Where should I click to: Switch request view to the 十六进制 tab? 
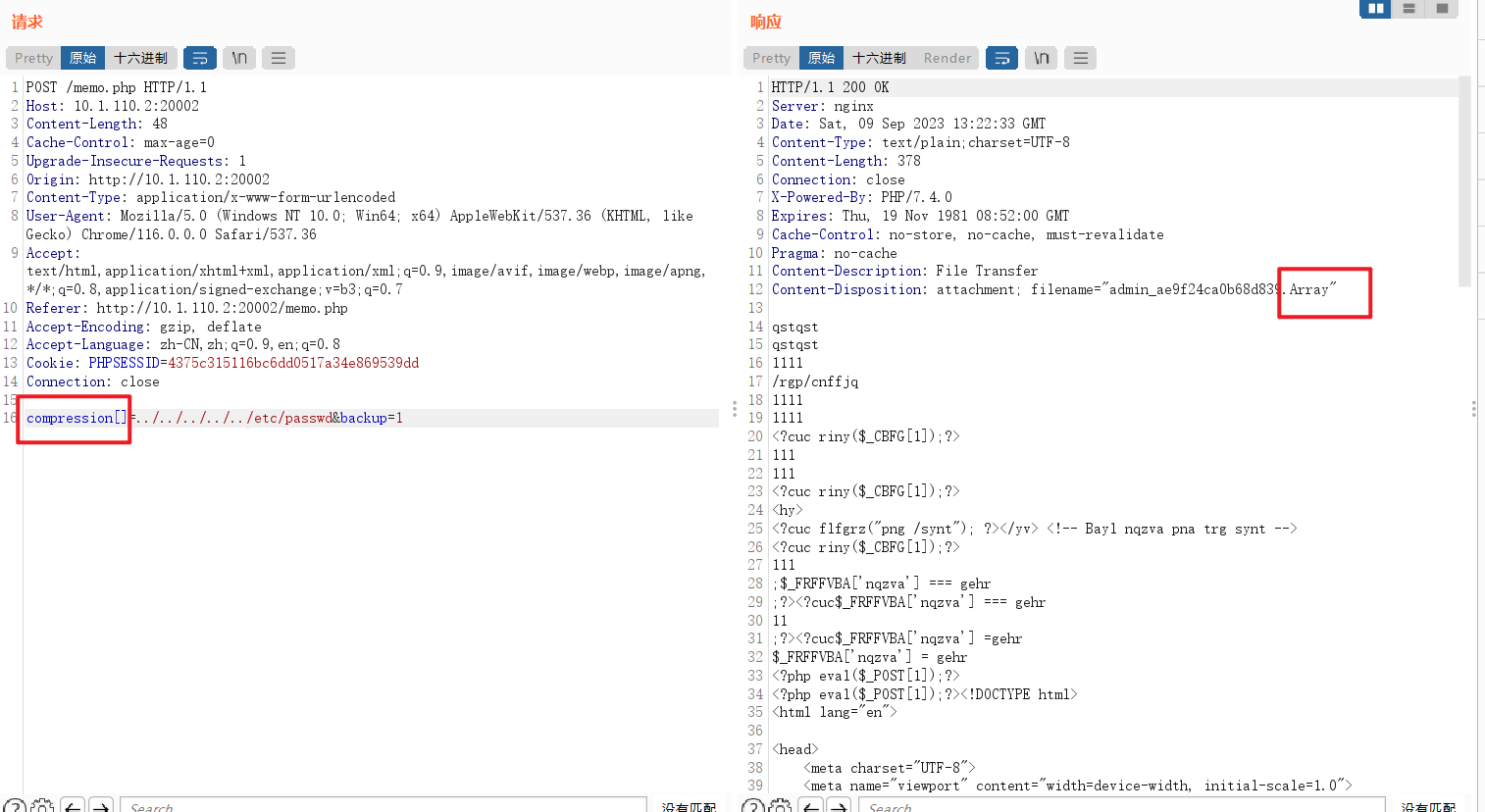point(140,58)
